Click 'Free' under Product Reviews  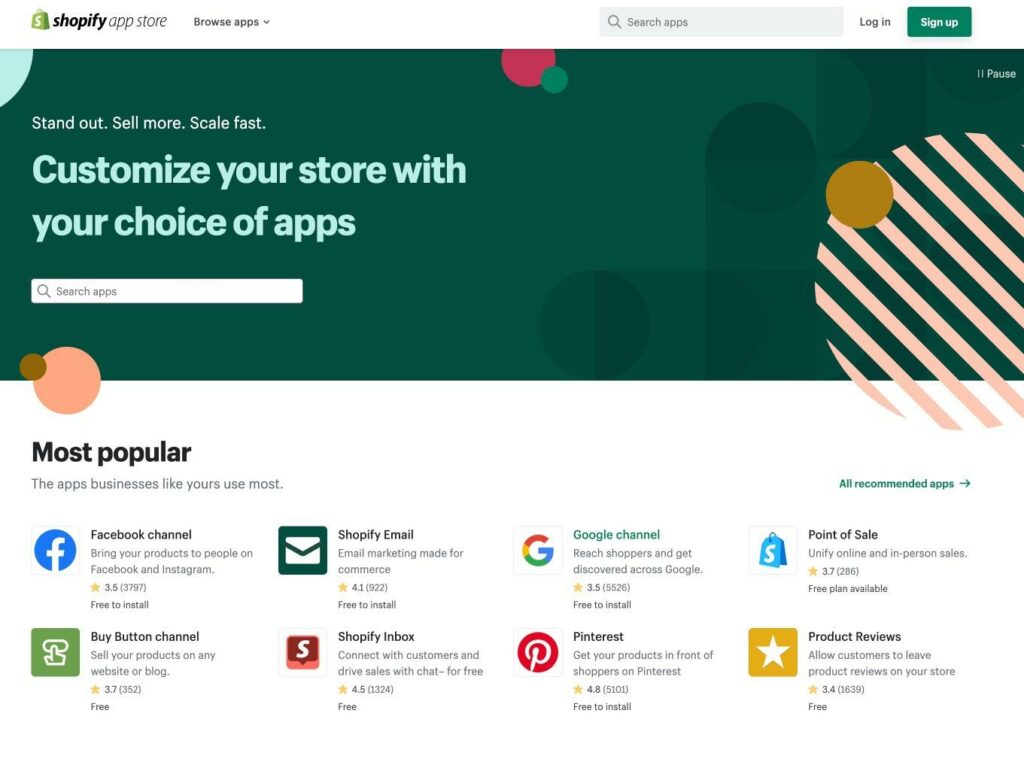pyautogui.click(x=817, y=707)
